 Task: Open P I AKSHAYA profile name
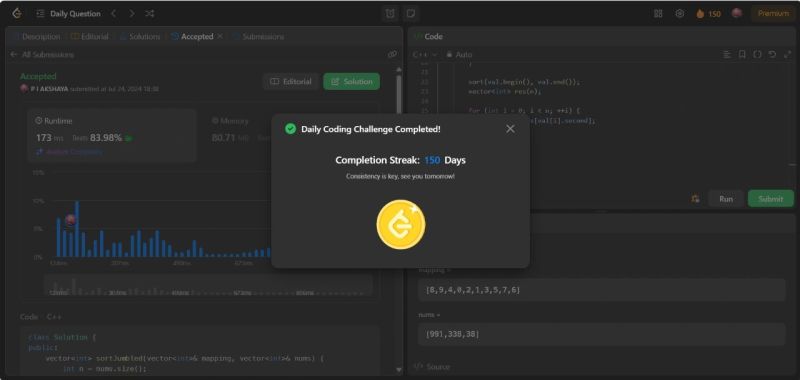49,89
